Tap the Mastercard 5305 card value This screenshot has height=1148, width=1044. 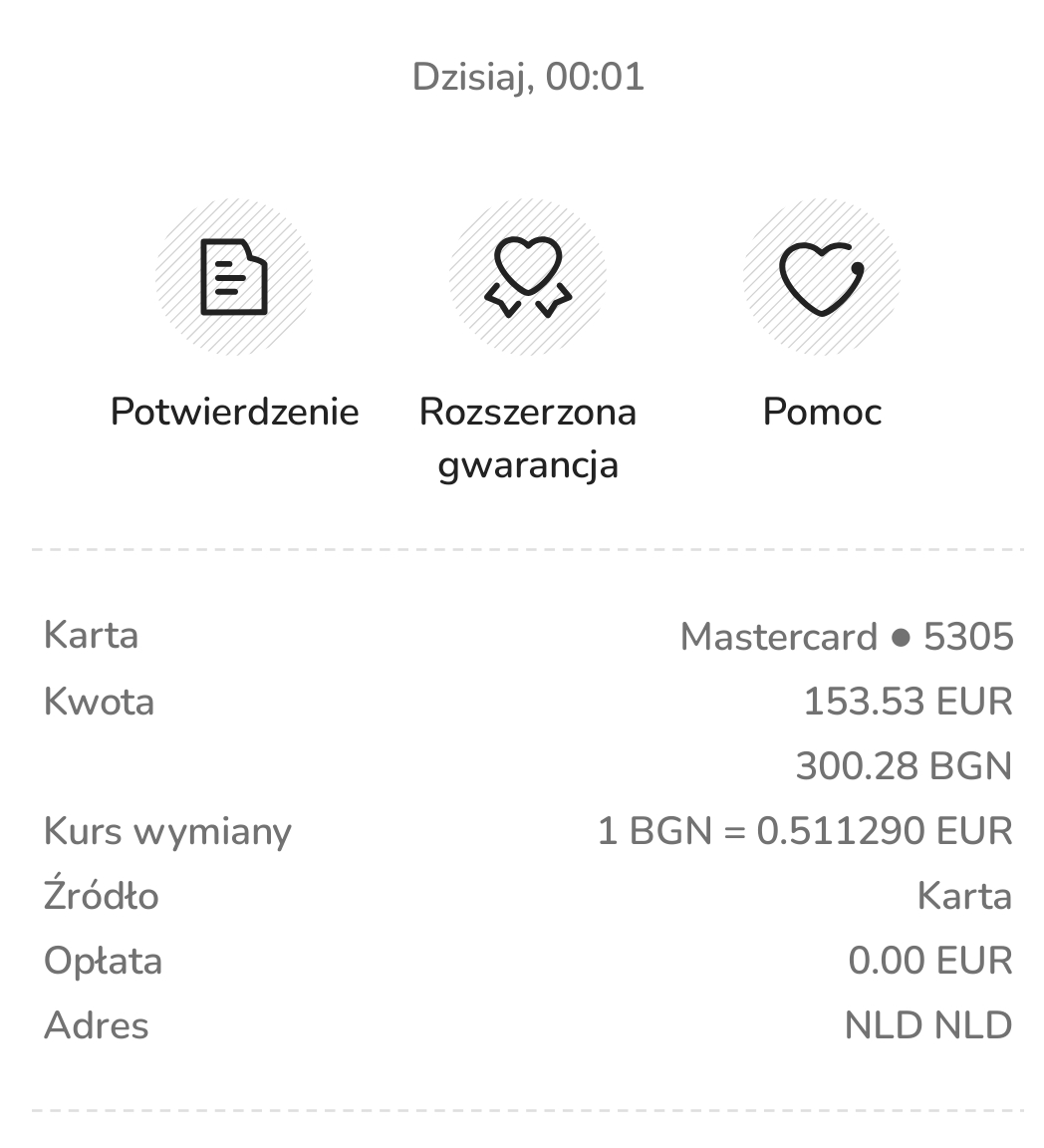click(x=847, y=636)
